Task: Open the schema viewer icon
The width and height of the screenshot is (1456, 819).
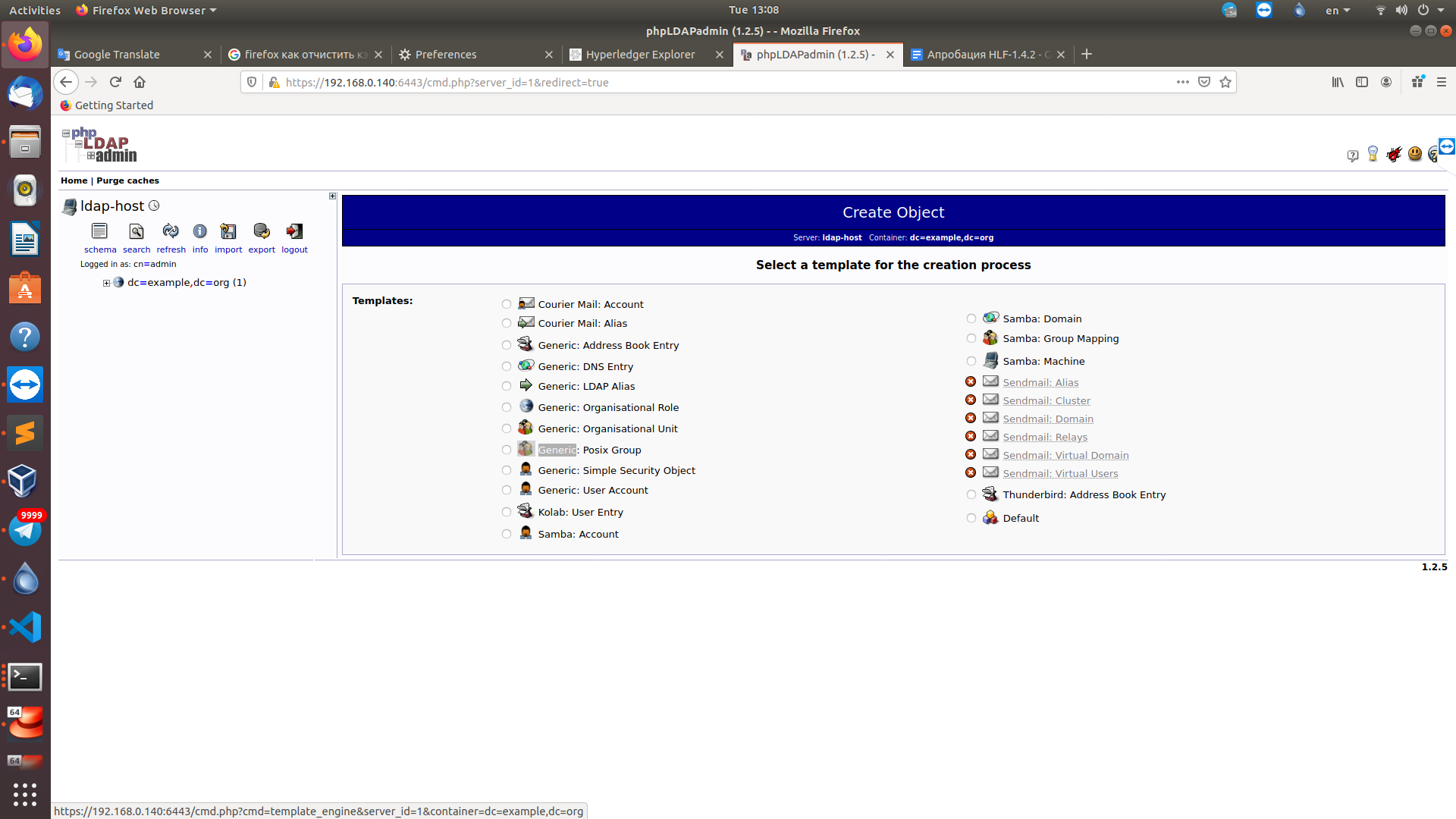Action: point(99,231)
